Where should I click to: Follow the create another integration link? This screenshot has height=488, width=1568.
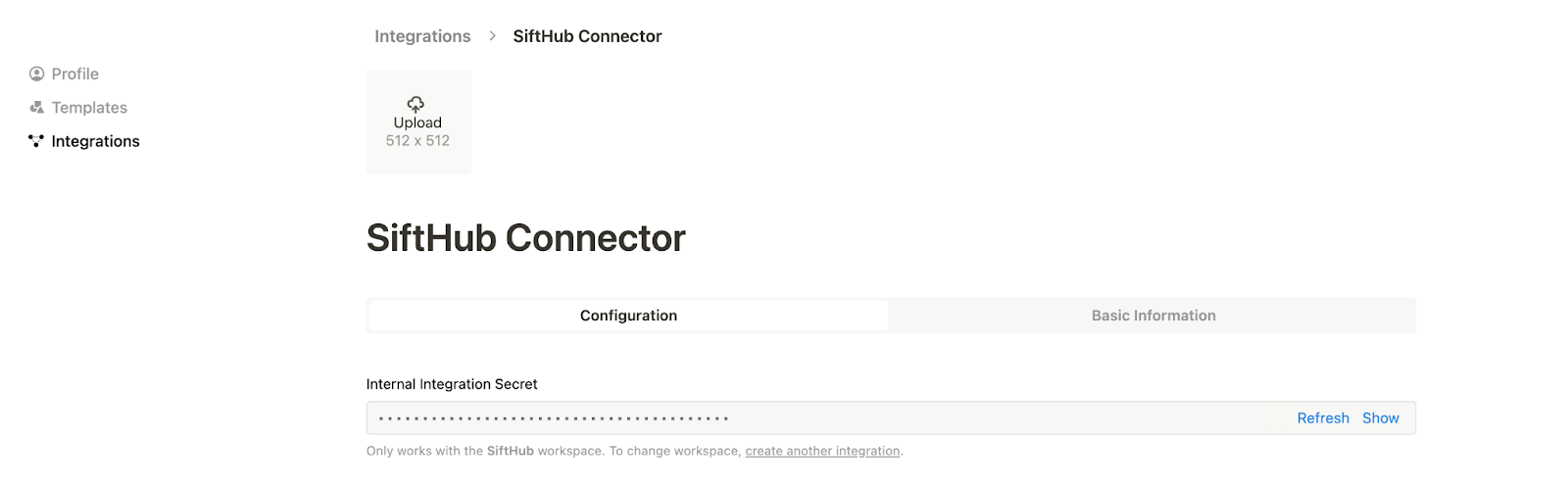[822, 452]
